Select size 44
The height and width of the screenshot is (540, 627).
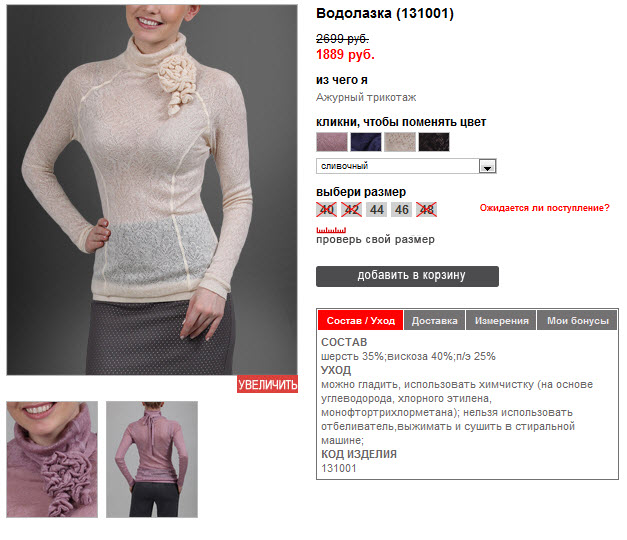point(377,210)
